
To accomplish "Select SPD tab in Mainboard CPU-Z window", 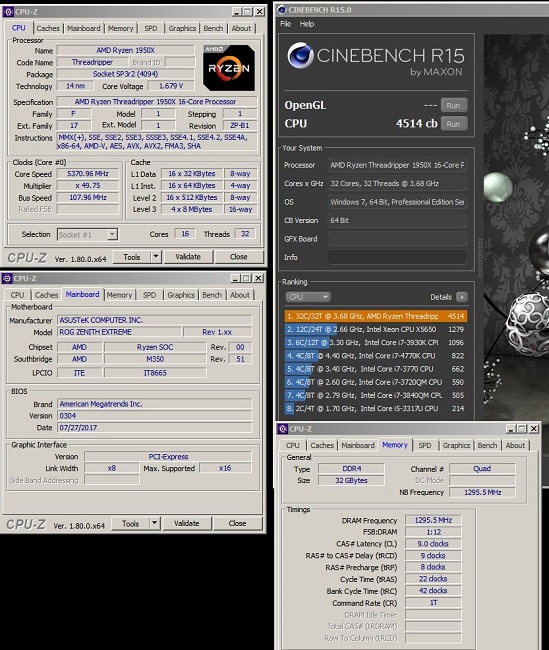I will (x=149, y=295).
